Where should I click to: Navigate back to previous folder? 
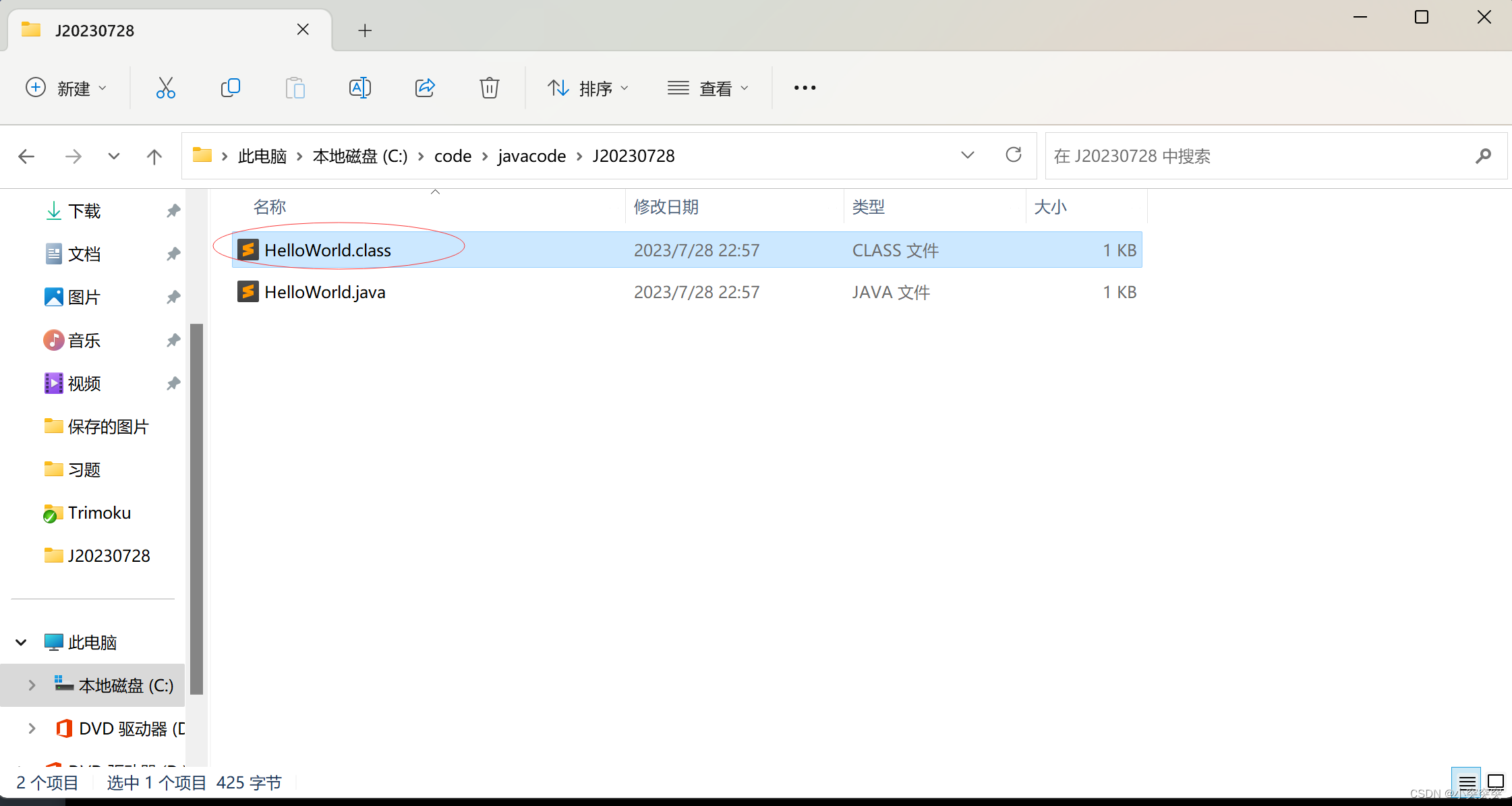tap(26, 156)
